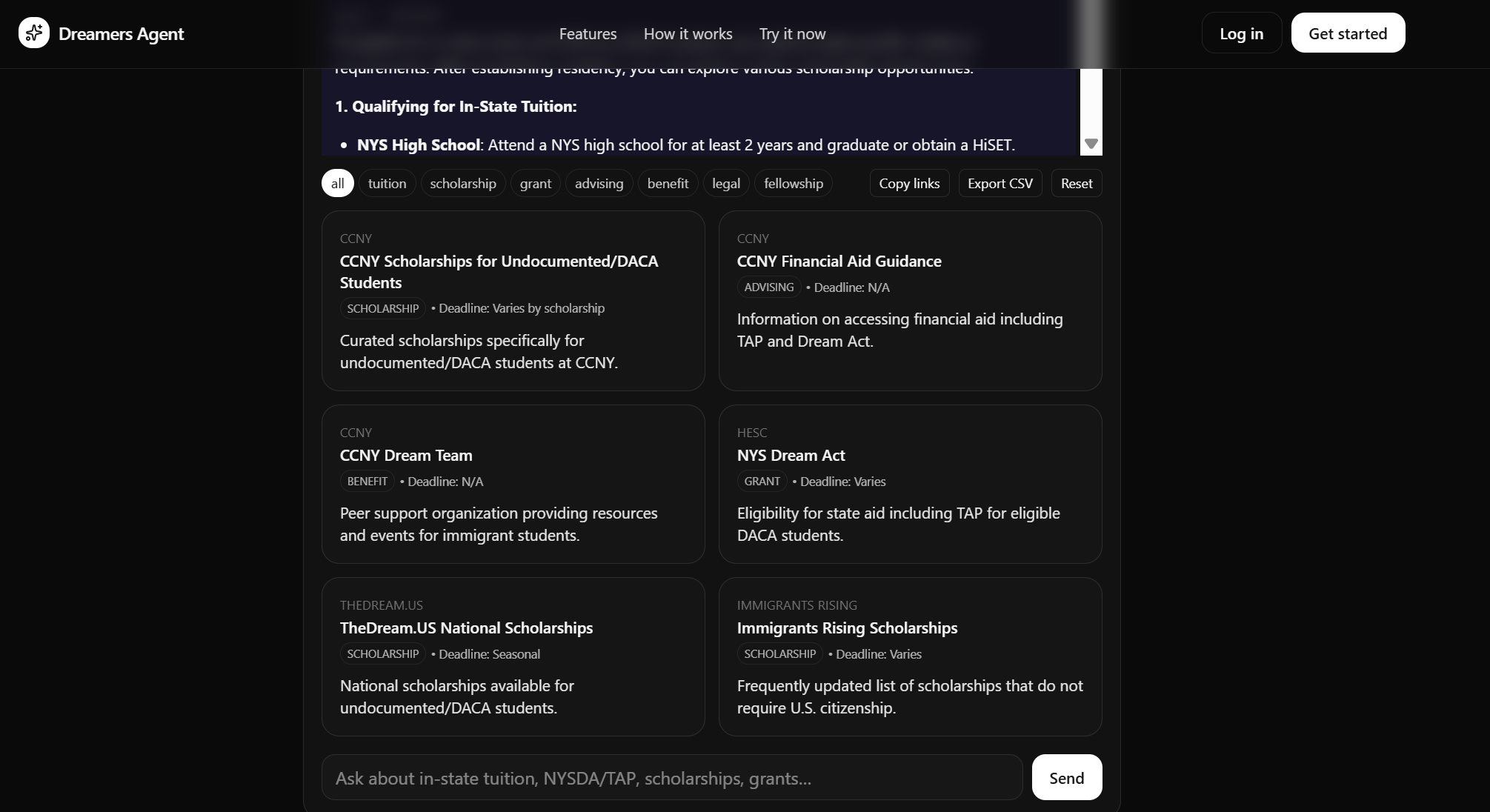Viewport: 1490px width, 812px height.
Task: Open the NYS Dream Act card
Action: click(x=909, y=485)
